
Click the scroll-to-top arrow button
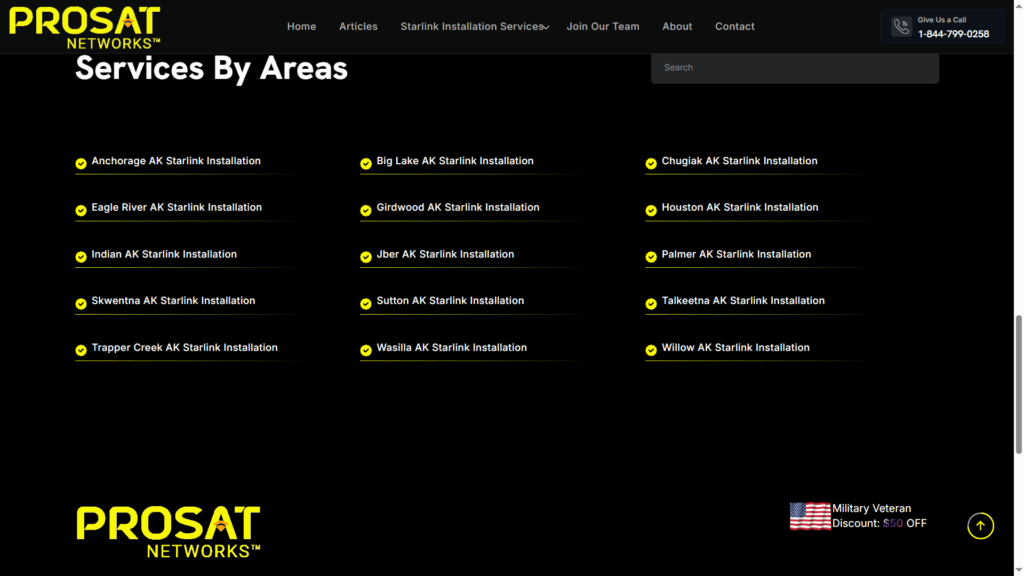click(x=980, y=526)
